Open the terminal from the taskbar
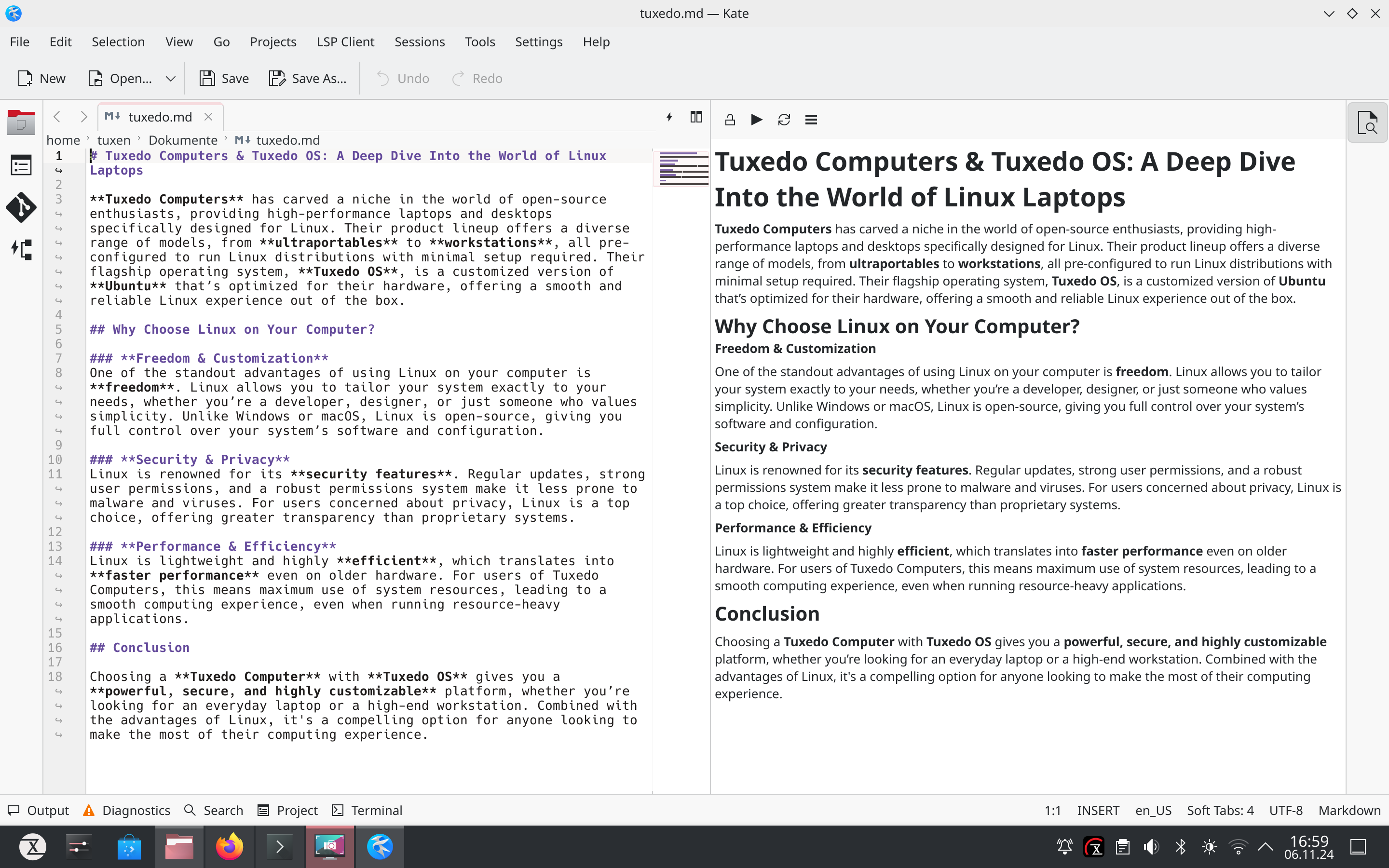1389x868 pixels. (280, 847)
